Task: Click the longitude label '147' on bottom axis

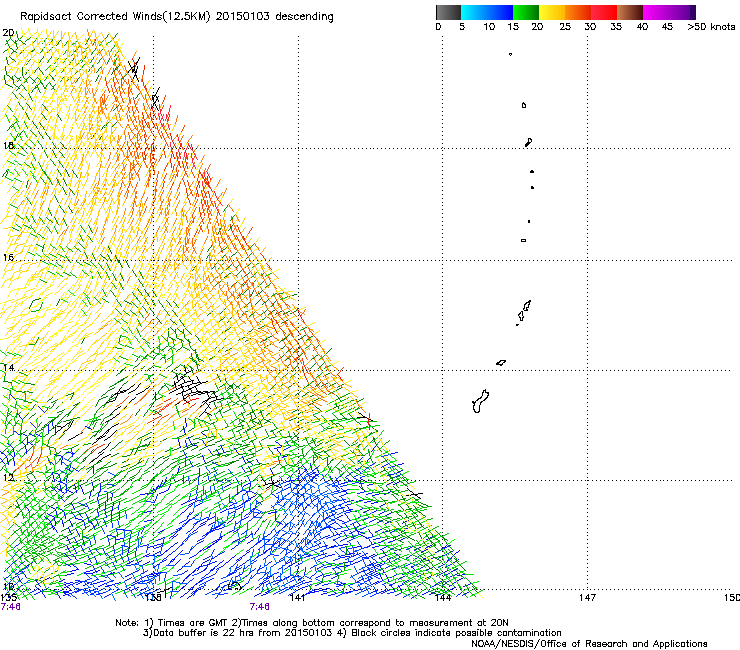Action: tap(587, 598)
